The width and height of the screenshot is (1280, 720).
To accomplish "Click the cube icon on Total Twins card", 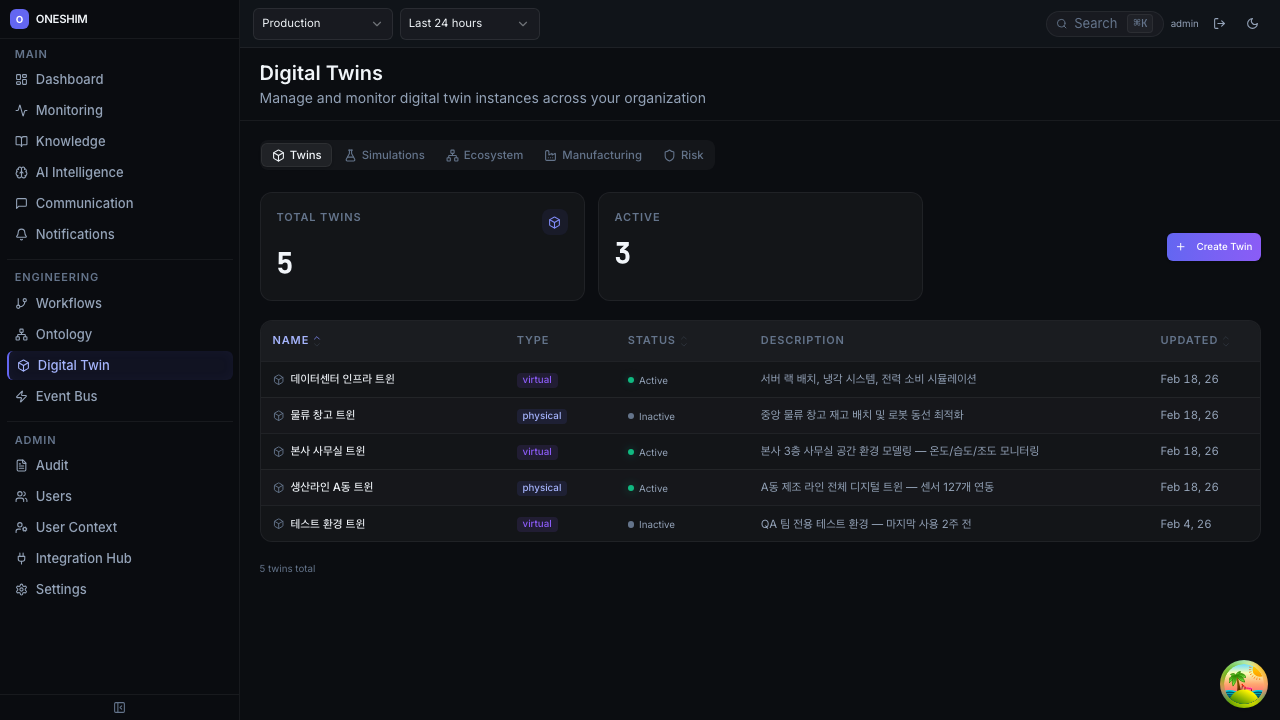I will point(555,222).
